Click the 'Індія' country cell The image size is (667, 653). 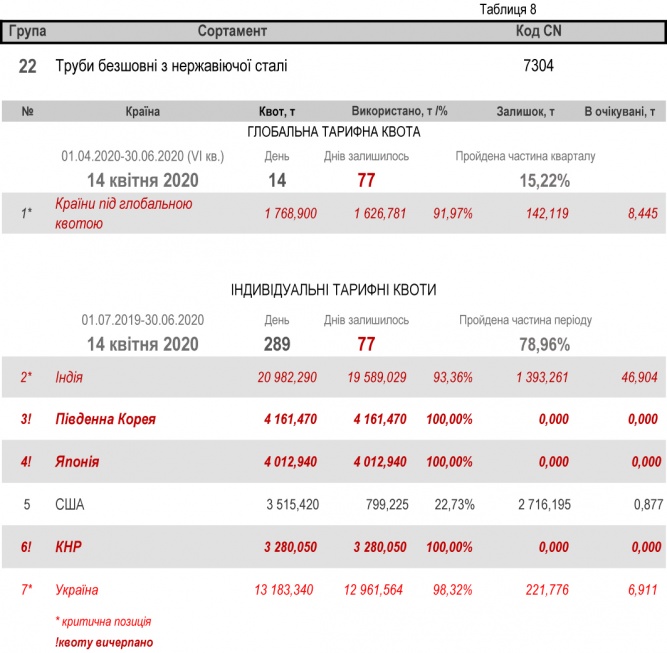point(69,377)
